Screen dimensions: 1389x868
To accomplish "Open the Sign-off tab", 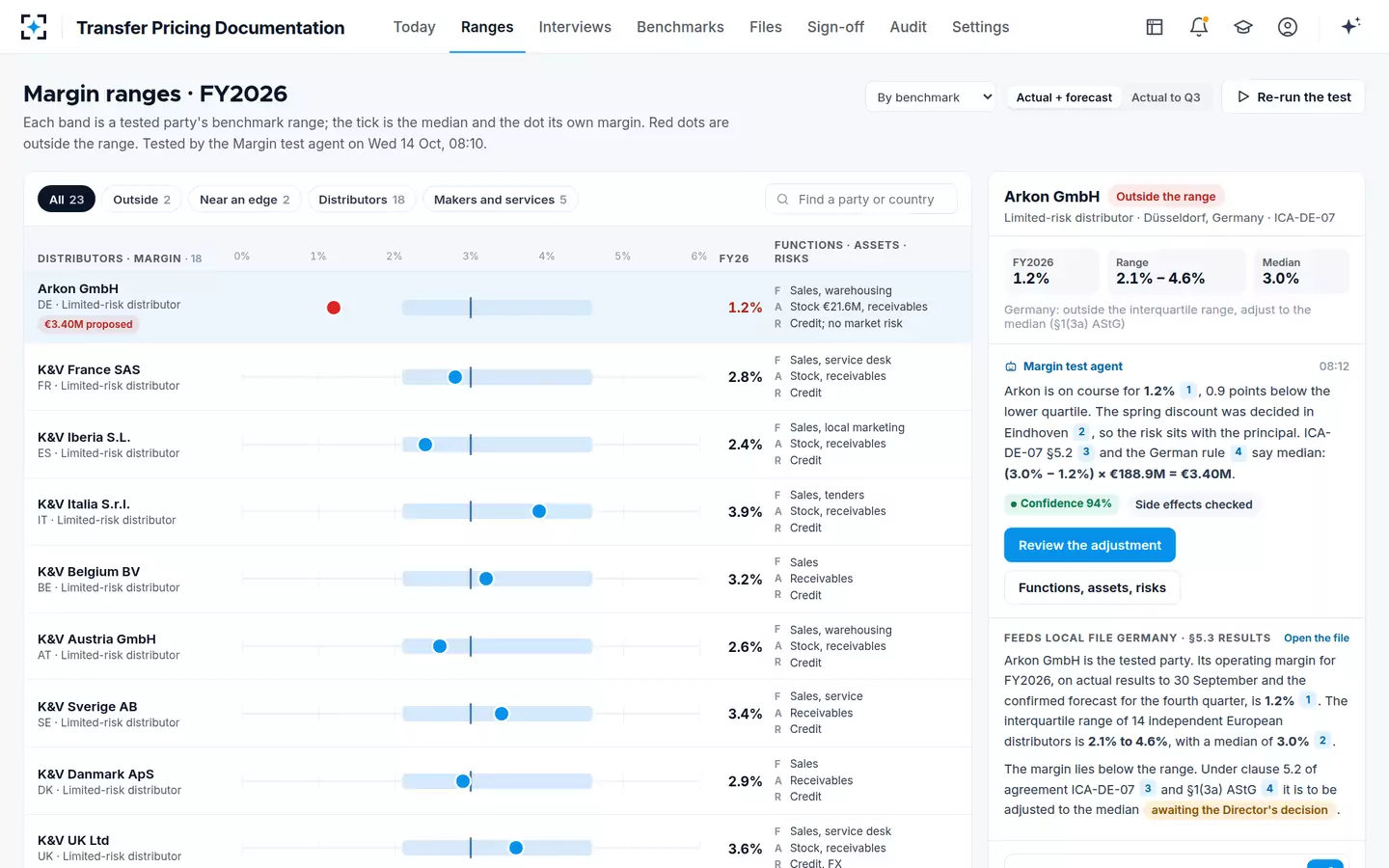I will pos(835,27).
